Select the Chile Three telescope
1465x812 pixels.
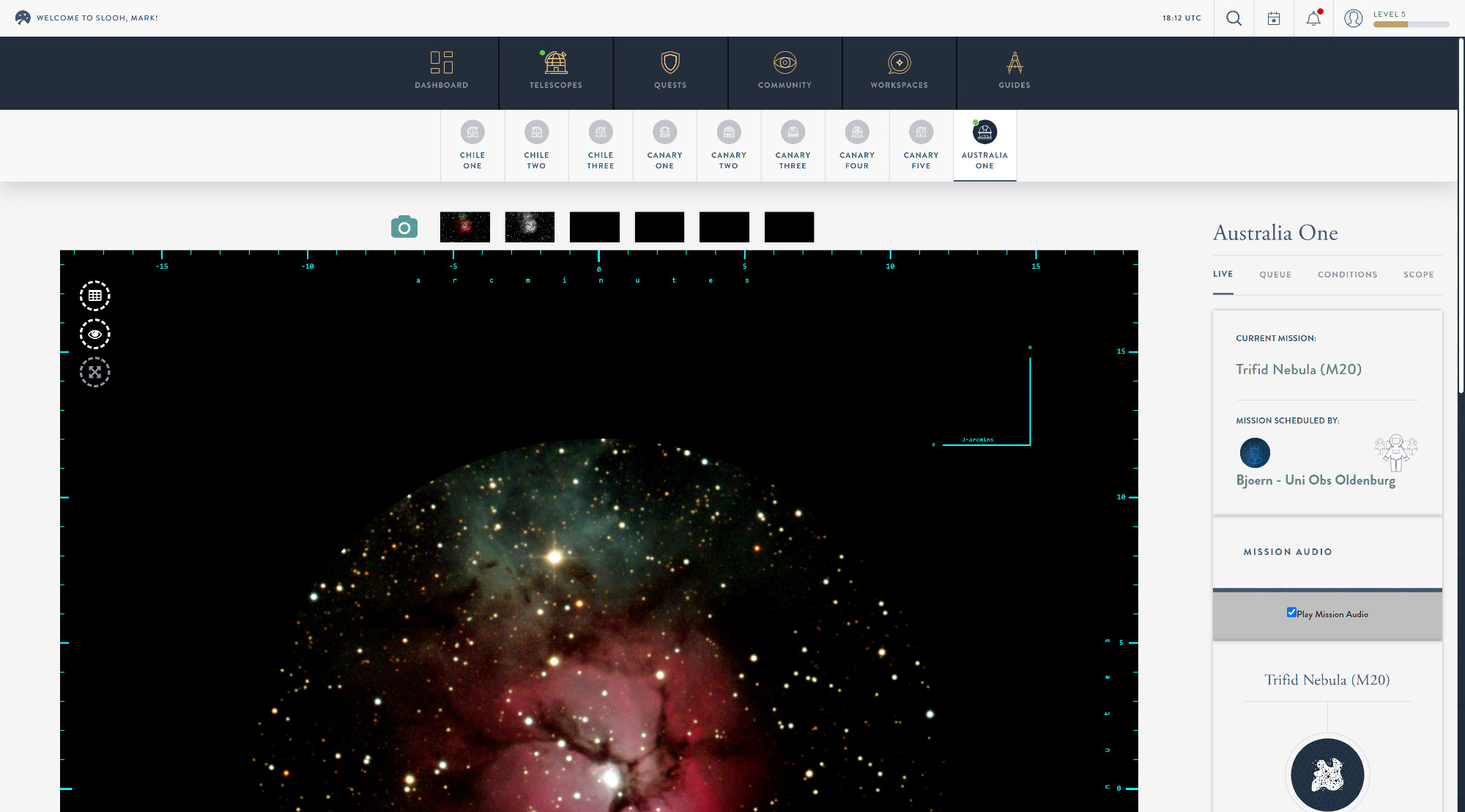(x=601, y=145)
